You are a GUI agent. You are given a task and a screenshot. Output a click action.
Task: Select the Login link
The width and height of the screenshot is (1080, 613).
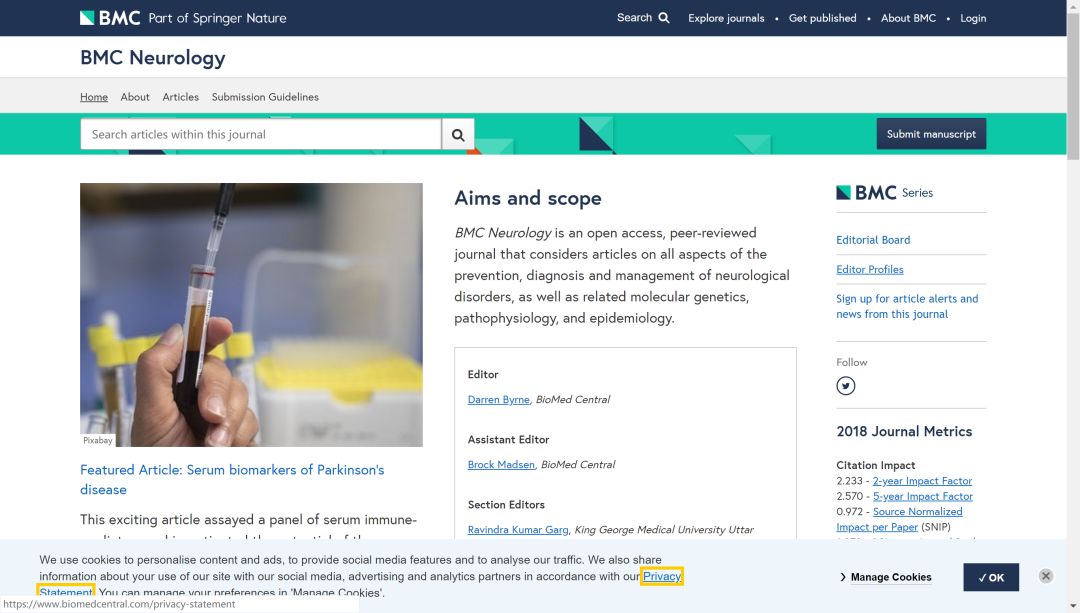pyautogui.click(x=973, y=18)
